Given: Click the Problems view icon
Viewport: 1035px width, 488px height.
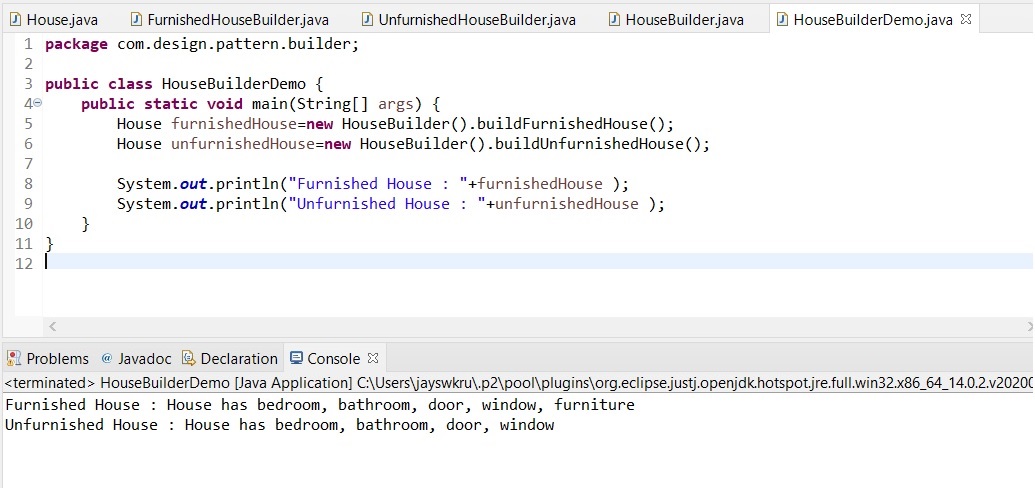Looking at the screenshot, I should [14, 359].
